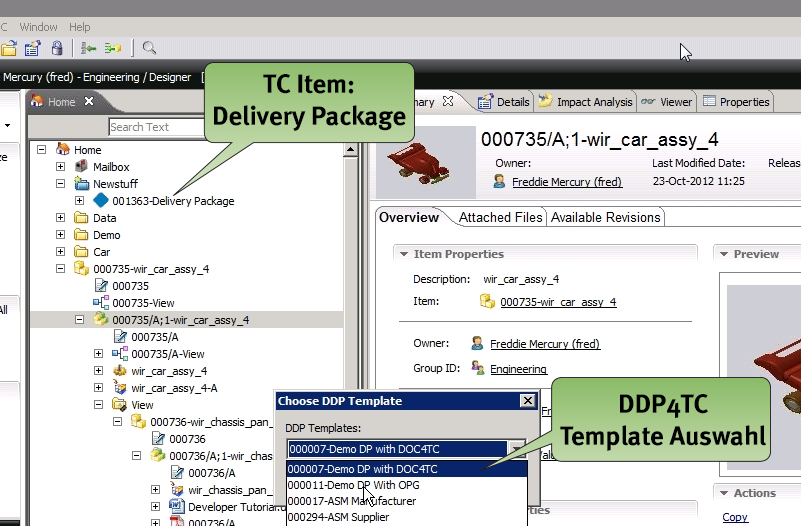Screen dimensions: 801x526
Task: Collapse the Home tree node
Action: point(41,150)
